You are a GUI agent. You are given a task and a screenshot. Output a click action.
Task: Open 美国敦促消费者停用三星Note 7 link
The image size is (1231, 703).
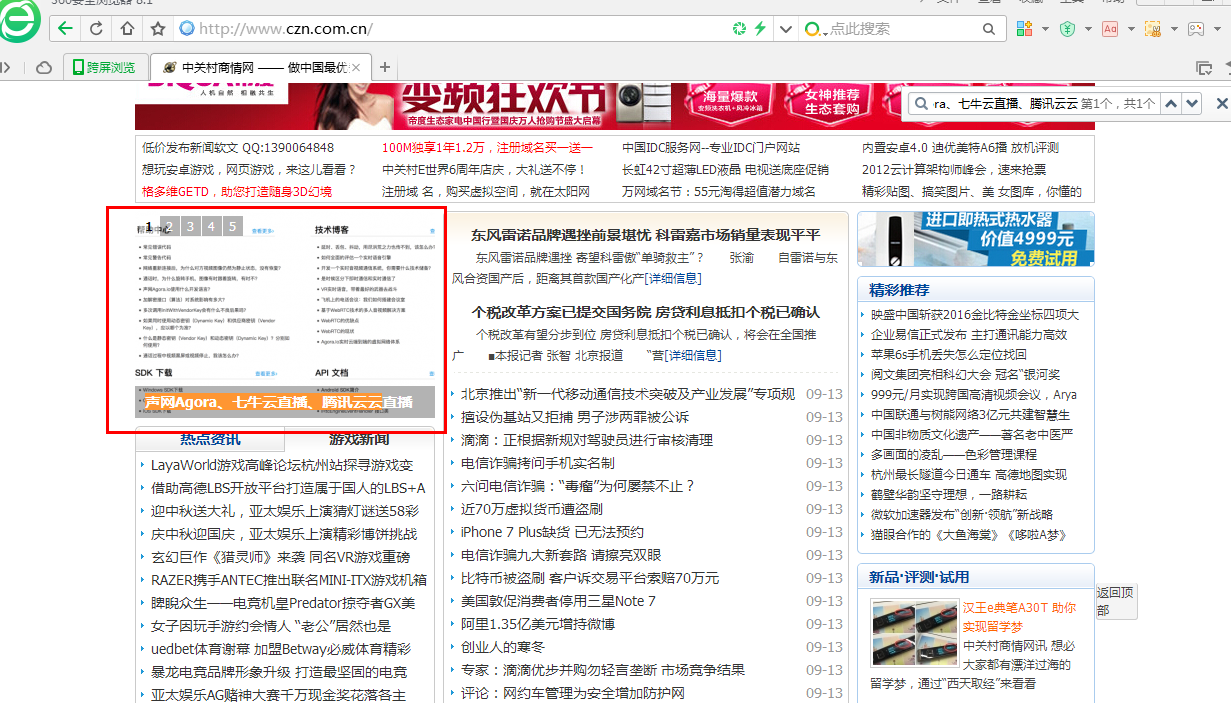[558, 601]
